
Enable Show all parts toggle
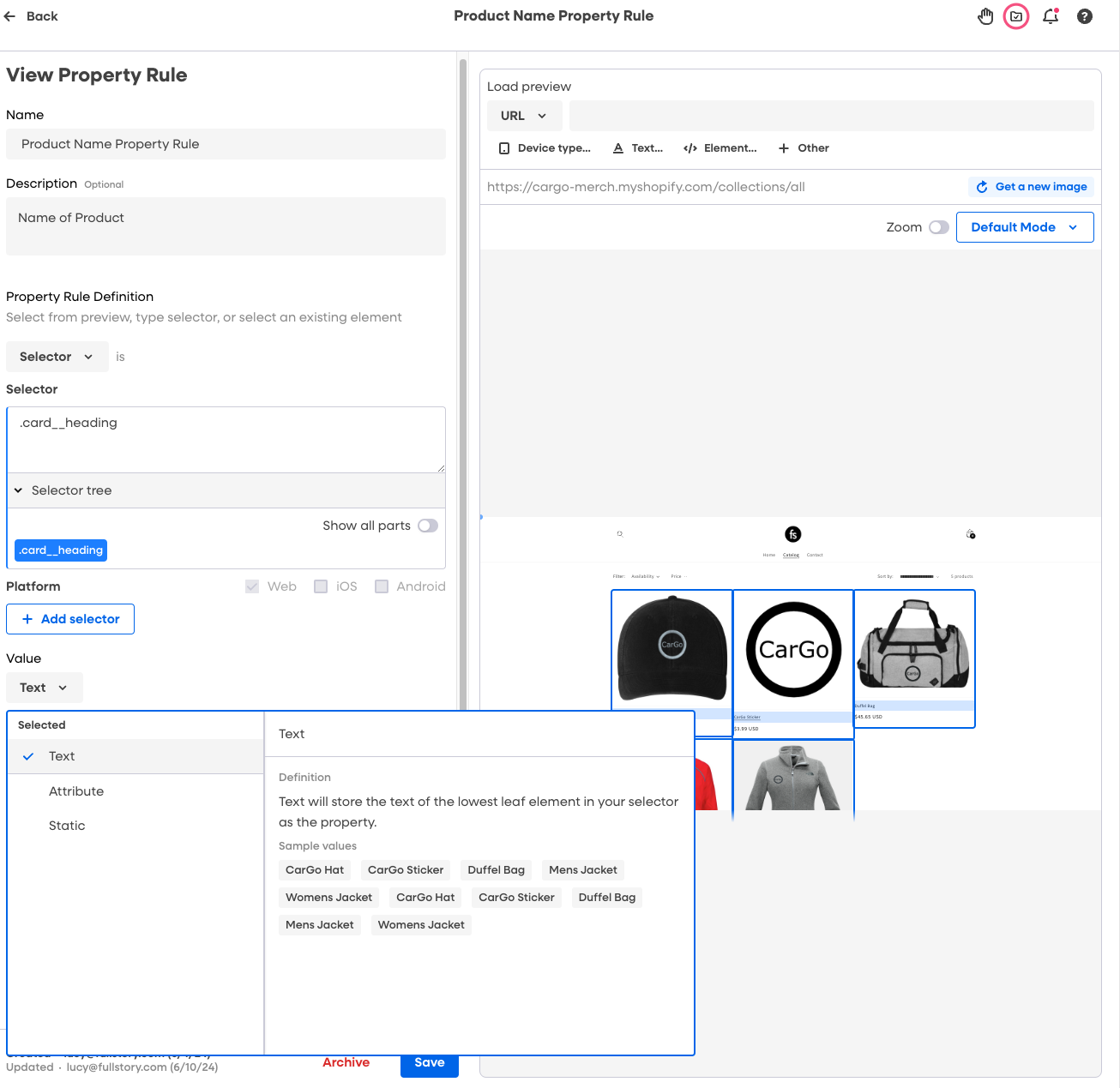click(x=428, y=526)
